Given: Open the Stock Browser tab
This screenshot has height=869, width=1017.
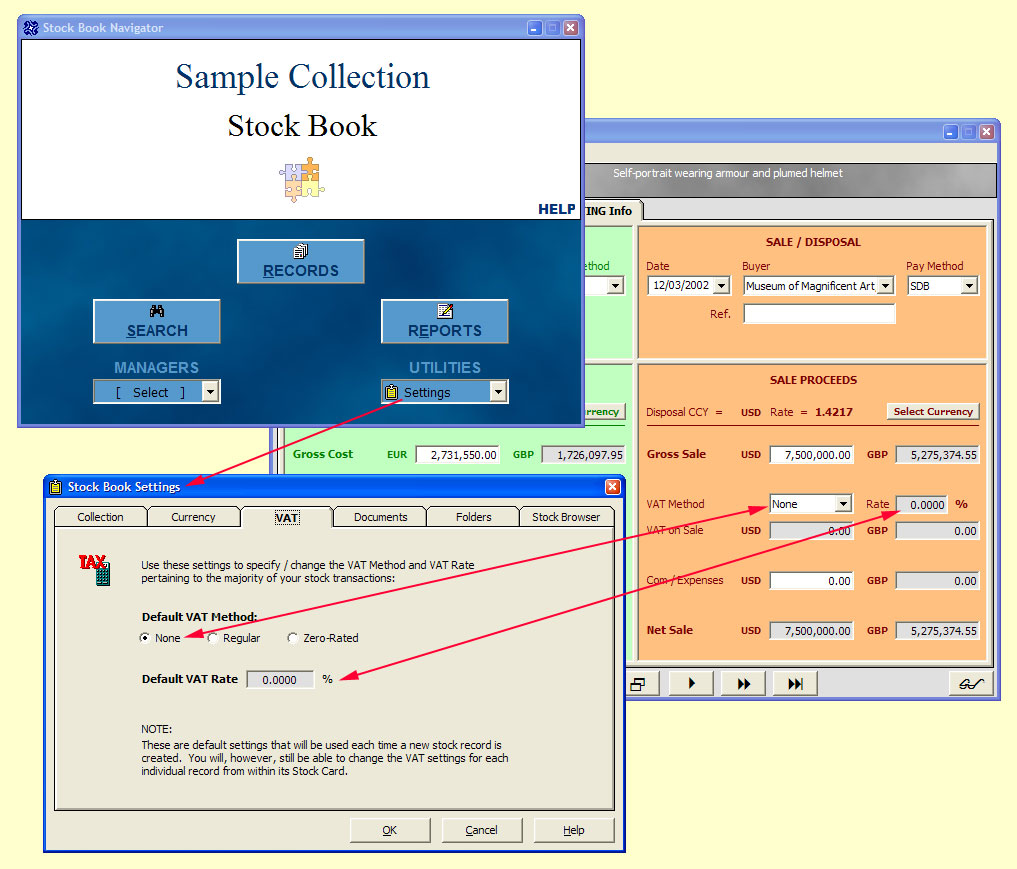Looking at the screenshot, I should point(565,517).
